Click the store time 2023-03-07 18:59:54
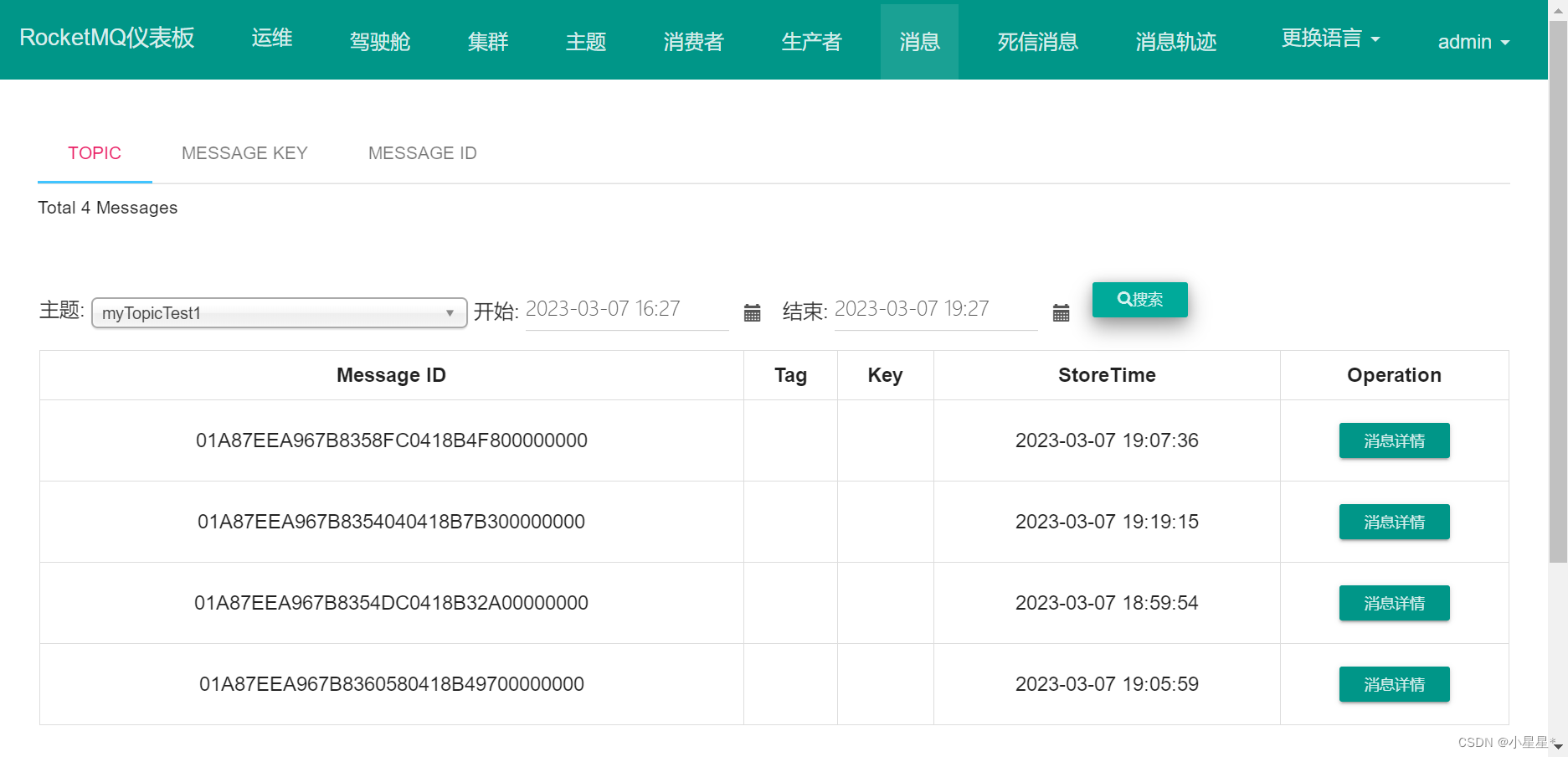Viewport: 1568px width, 757px height. [1107, 603]
